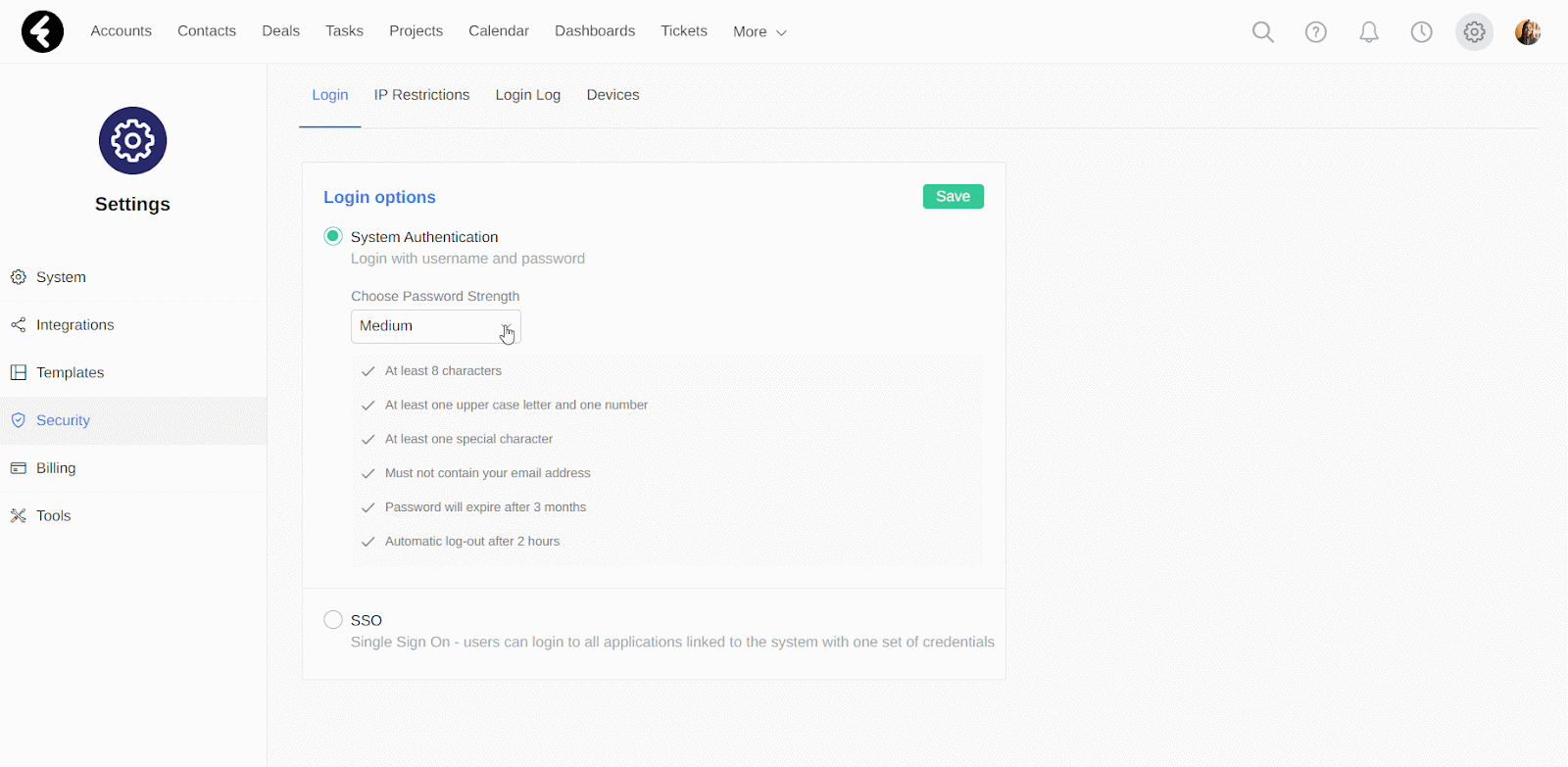The image size is (1568, 767).
Task: Switch to the Login Log tab
Action: [528, 95]
